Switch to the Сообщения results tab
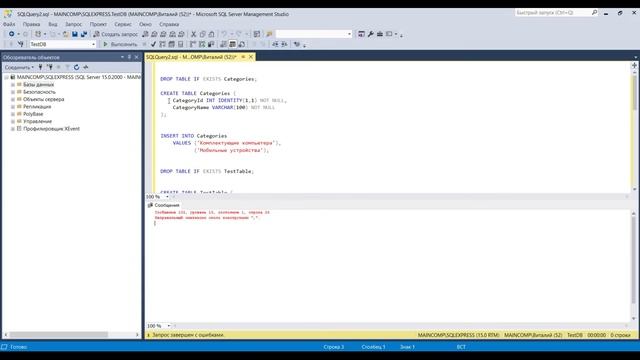 [x=164, y=205]
